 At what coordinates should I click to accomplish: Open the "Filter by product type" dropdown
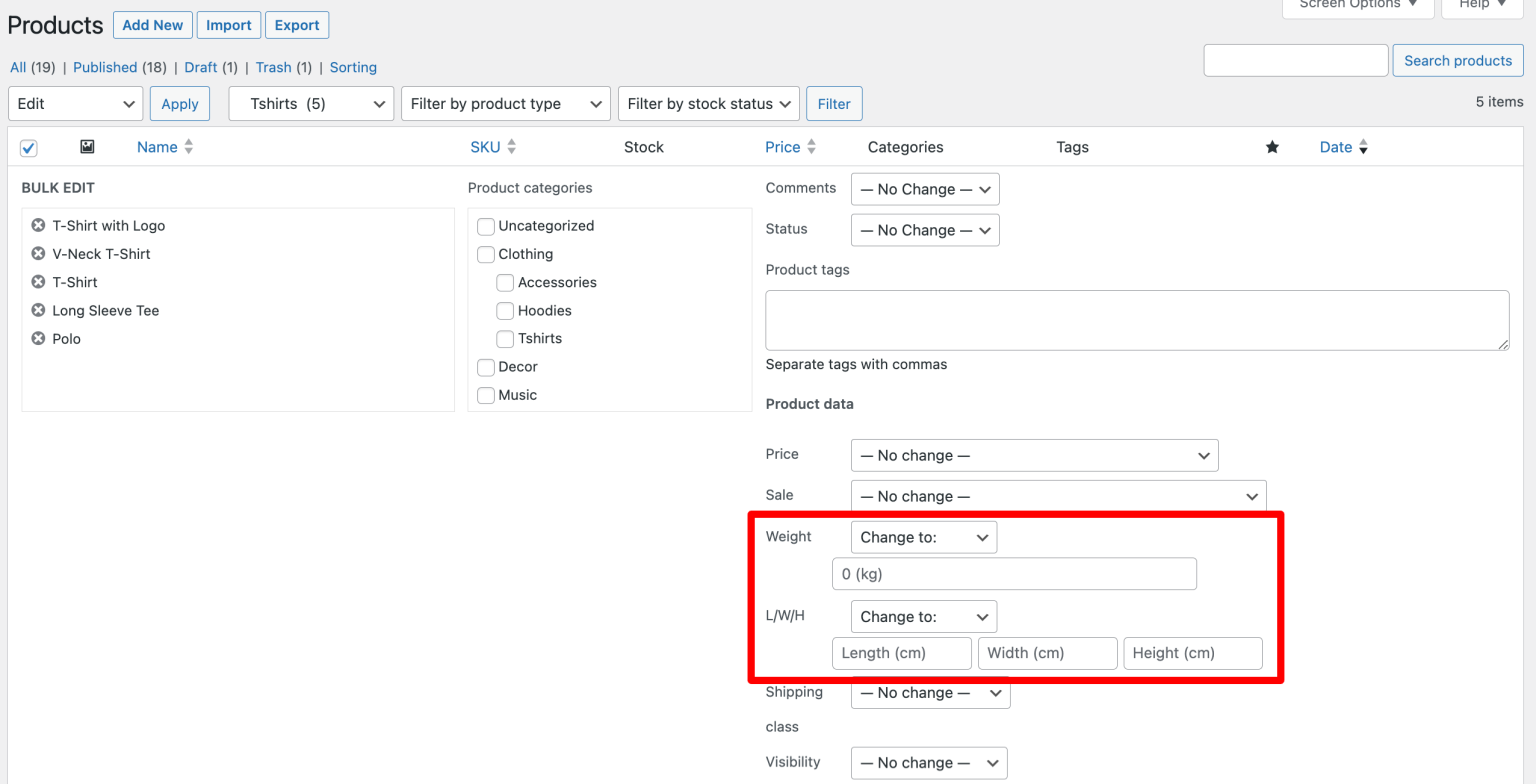pos(505,103)
